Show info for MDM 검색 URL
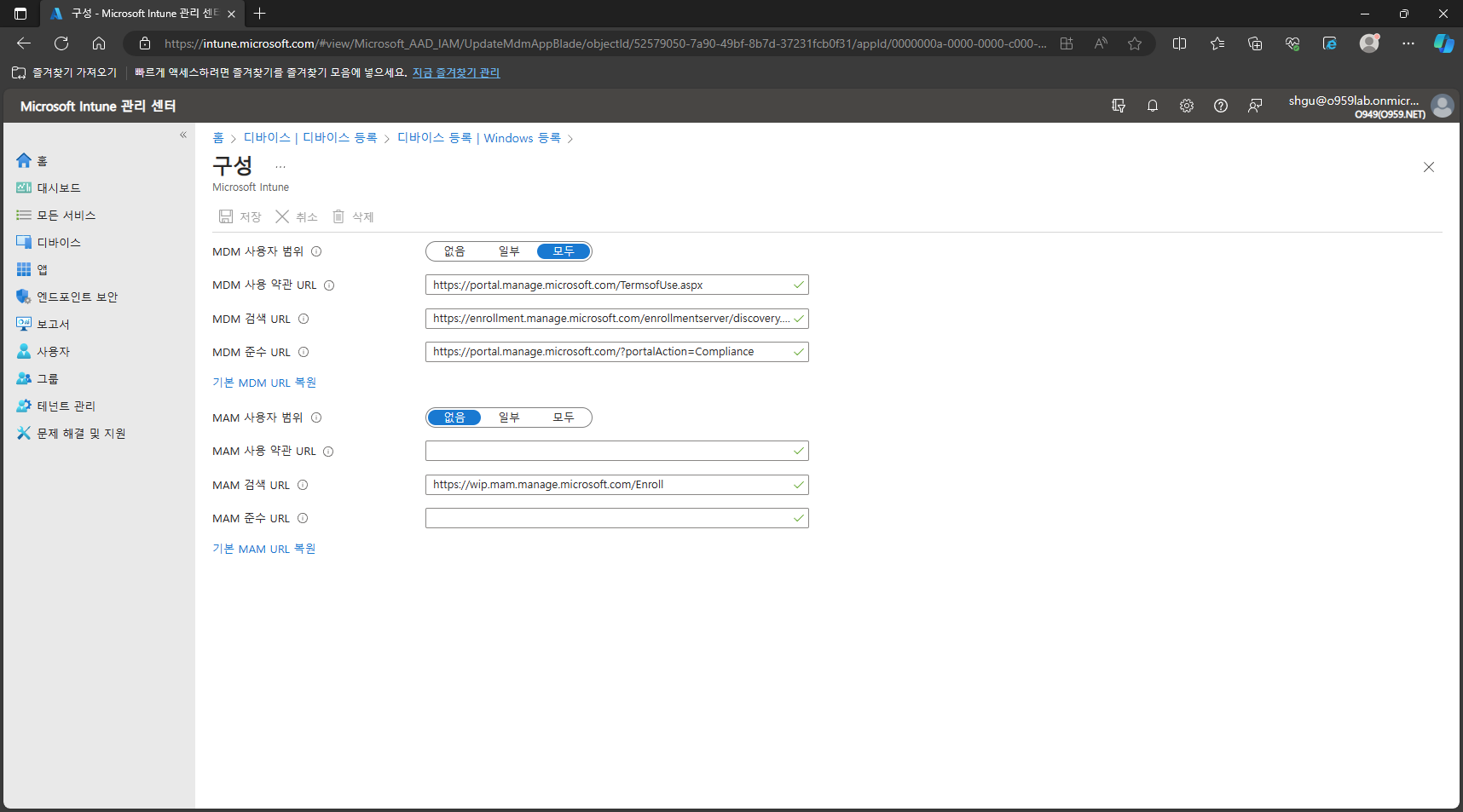Screen dimensions: 1463x812 pyautogui.click(x=304, y=319)
